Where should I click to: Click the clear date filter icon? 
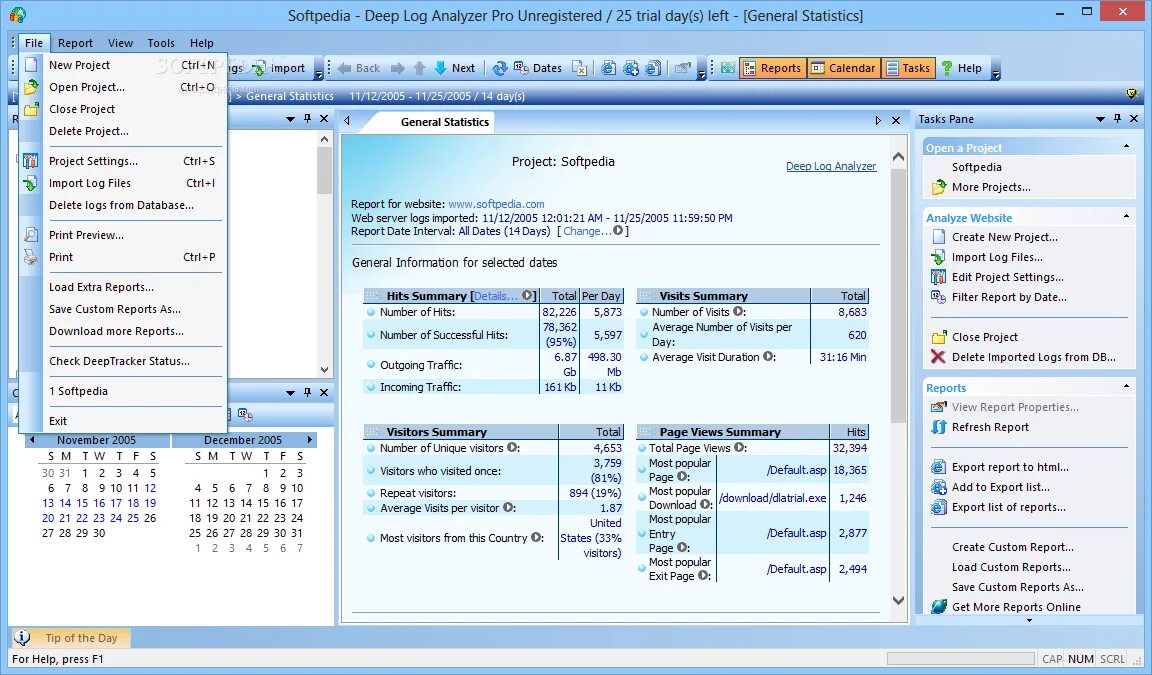(x=580, y=68)
